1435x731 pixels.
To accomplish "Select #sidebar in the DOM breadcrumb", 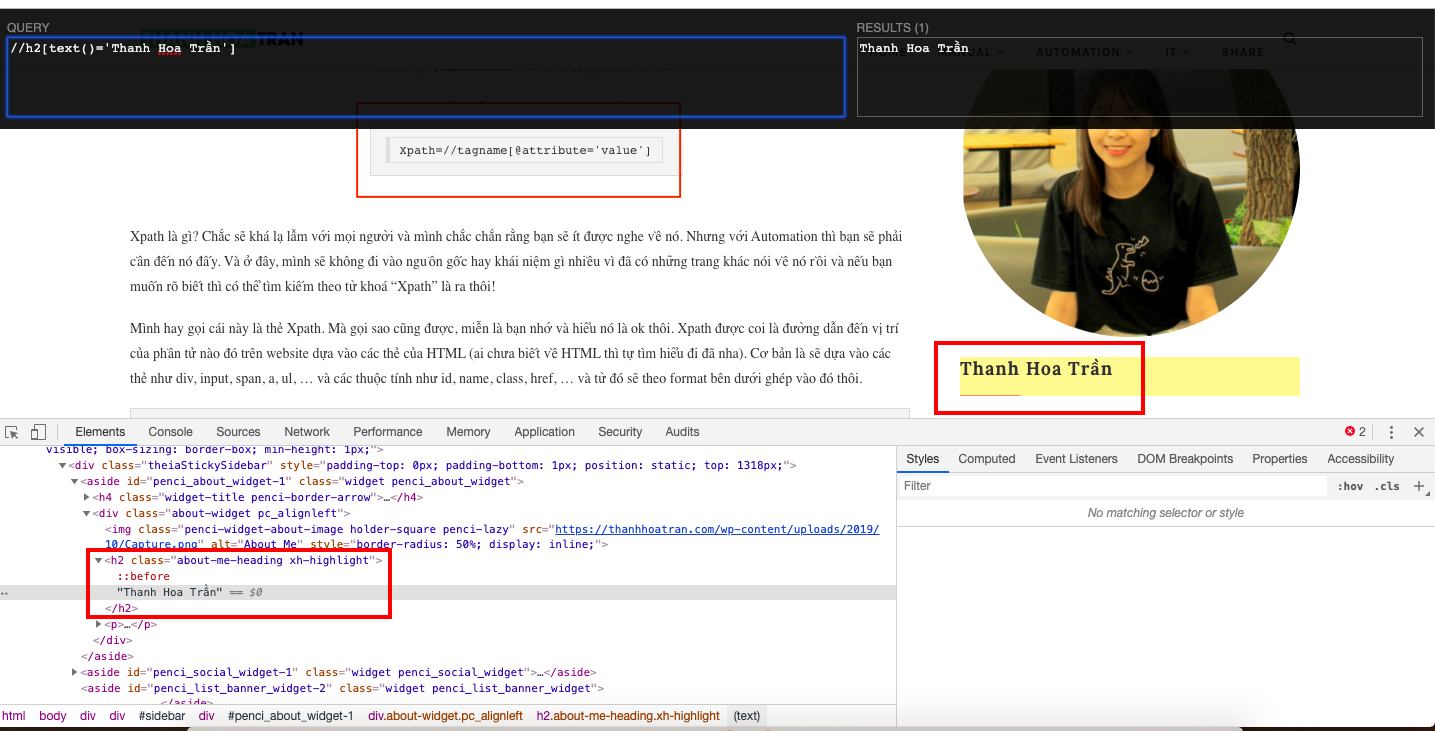I will [x=162, y=716].
